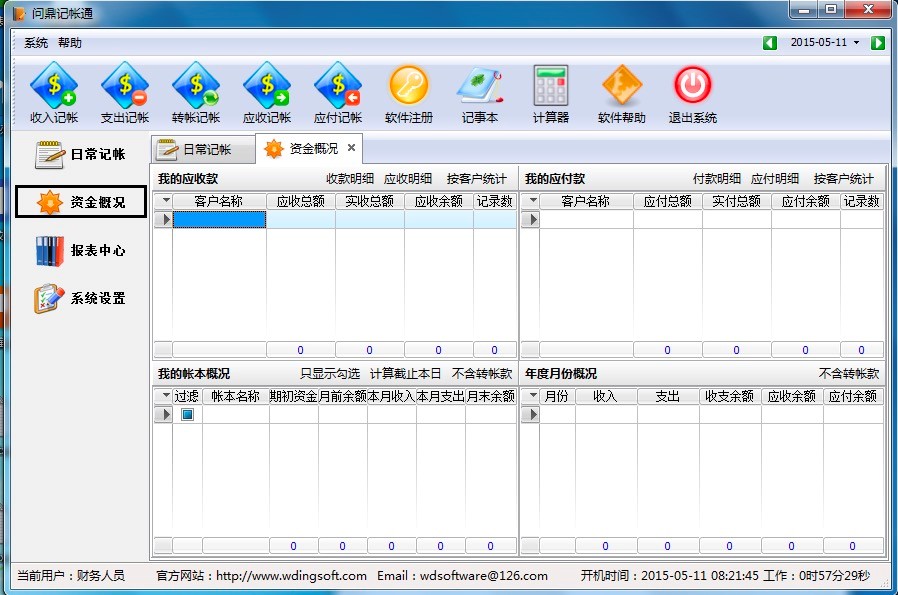The width and height of the screenshot is (898, 595).
Task: Open the 应收记帐 receivable entry tool
Action: (267, 93)
